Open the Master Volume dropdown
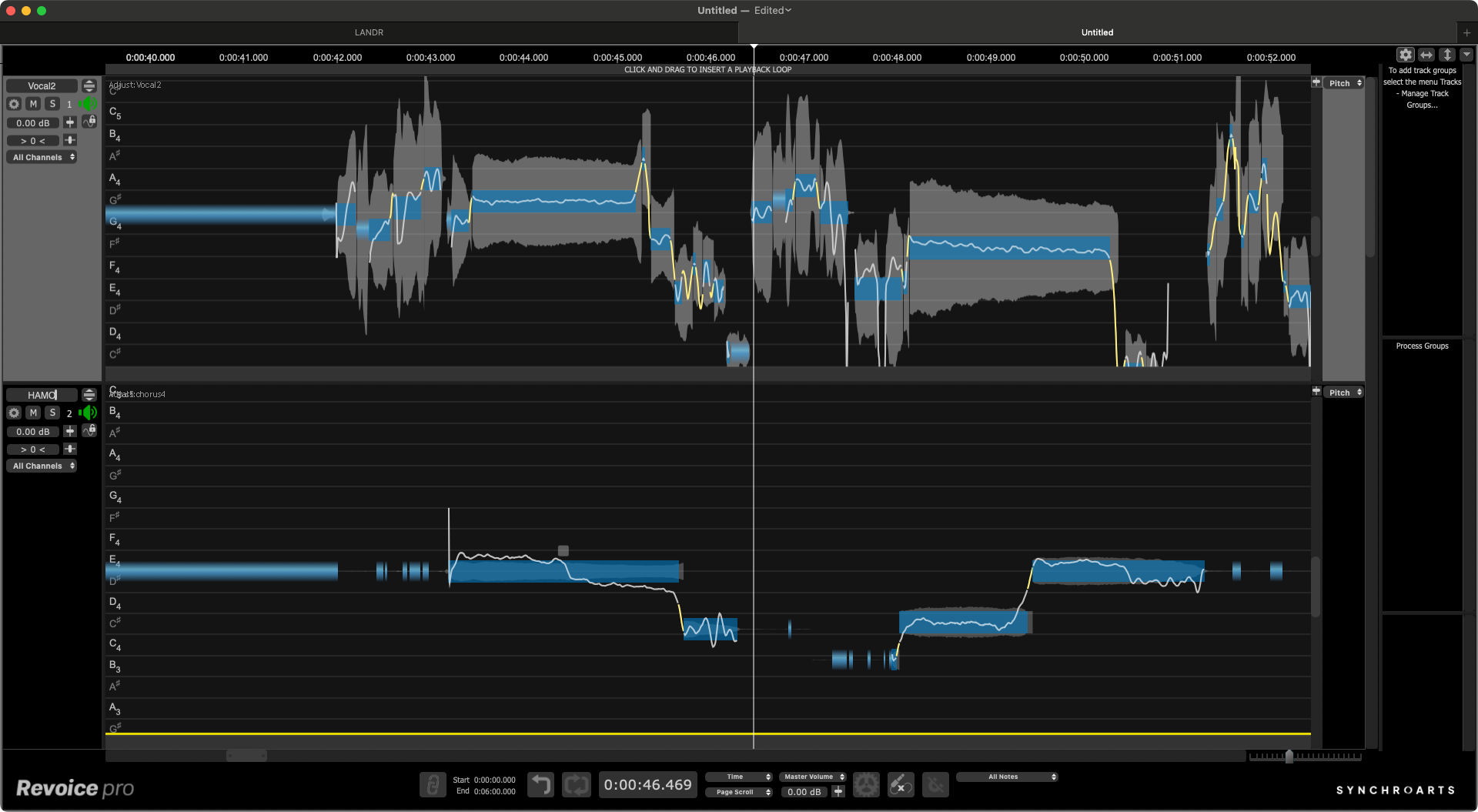 point(812,777)
